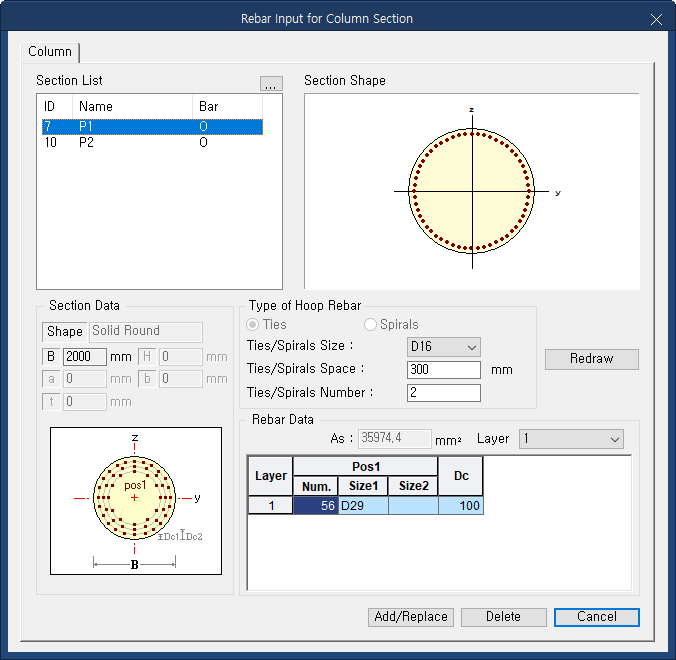
Task: Click the Cancel button
Action: point(596,617)
